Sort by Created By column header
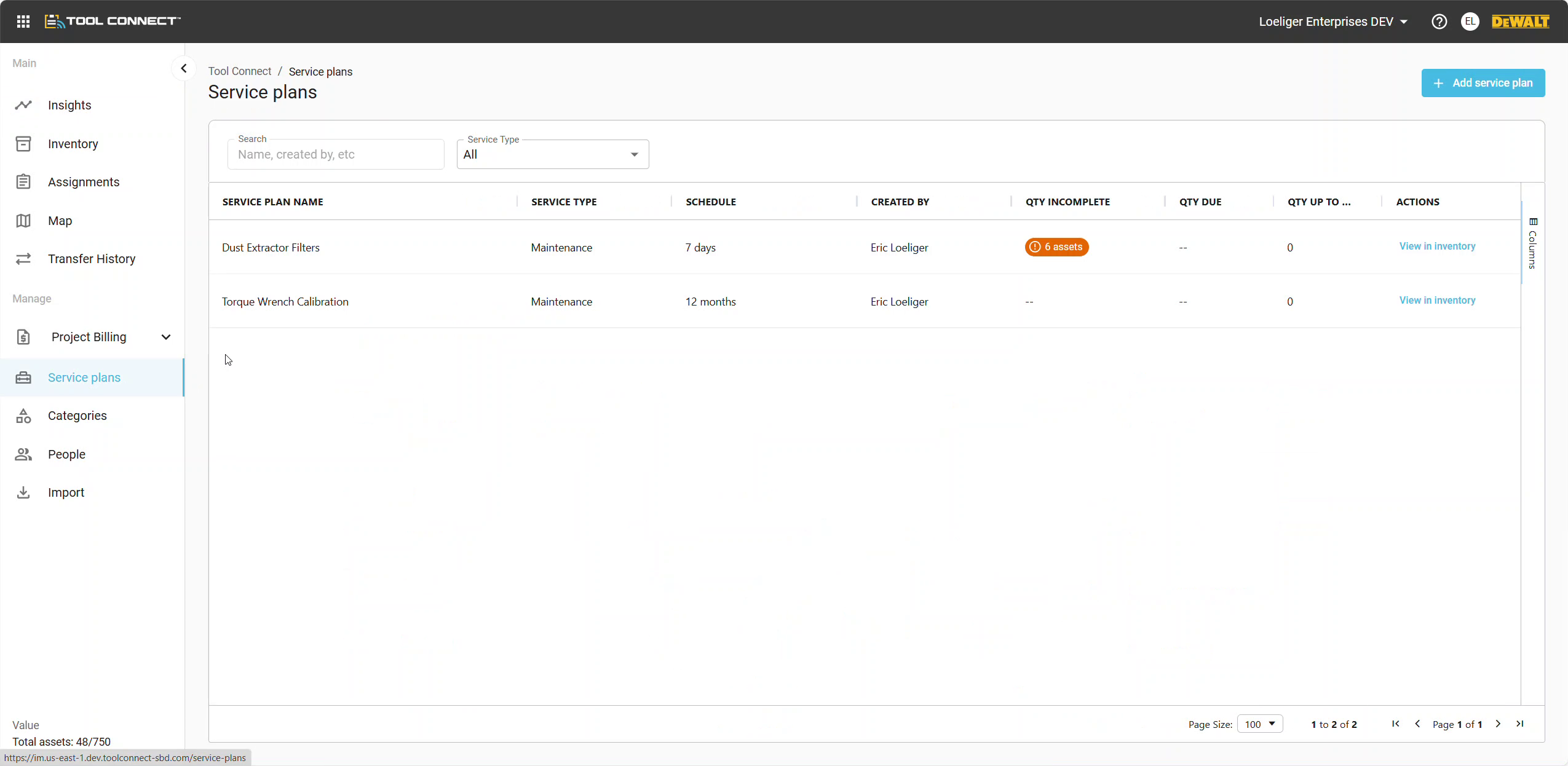 (x=900, y=202)
